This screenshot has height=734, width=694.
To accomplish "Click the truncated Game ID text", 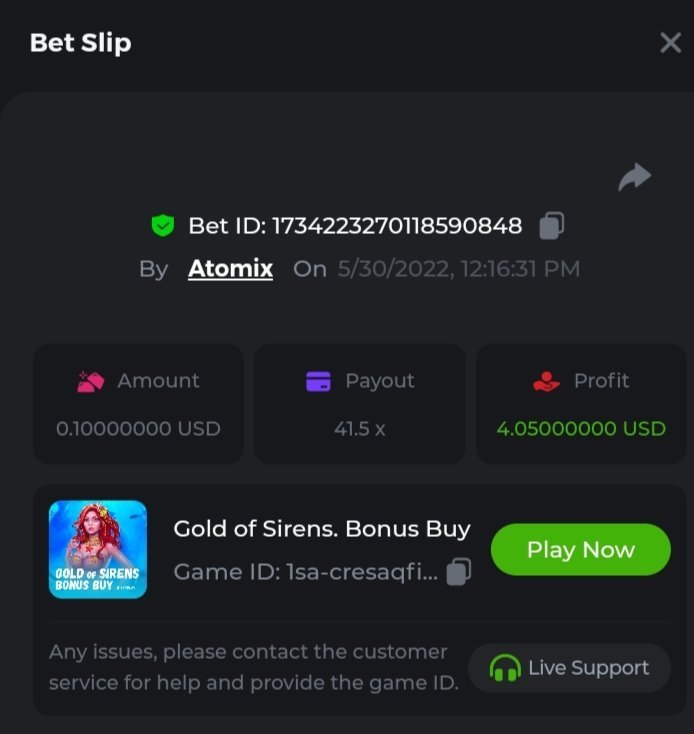I will pyautogui.click(x=305, y=572).
